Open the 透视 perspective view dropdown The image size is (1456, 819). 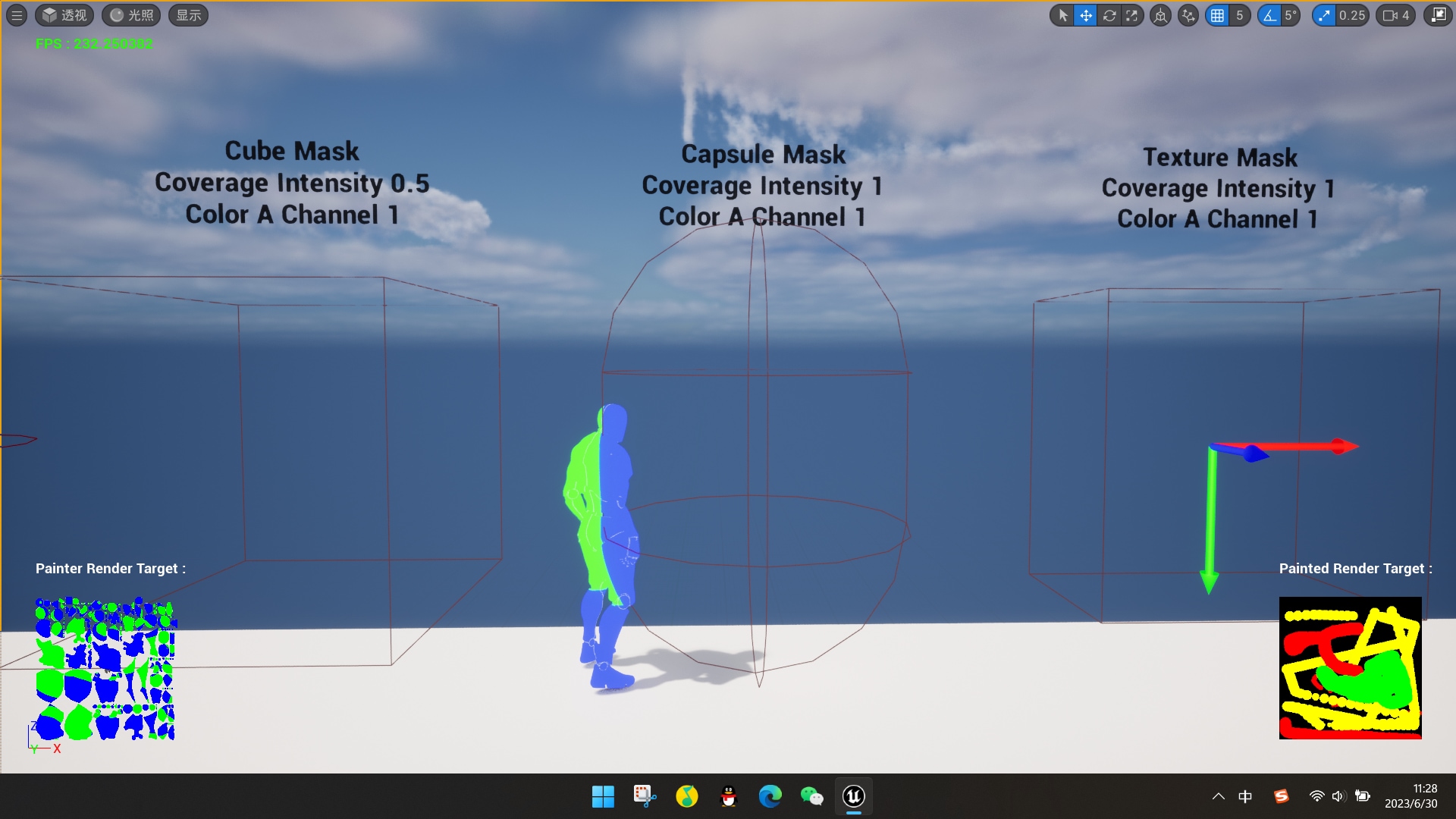pos(64,15)
